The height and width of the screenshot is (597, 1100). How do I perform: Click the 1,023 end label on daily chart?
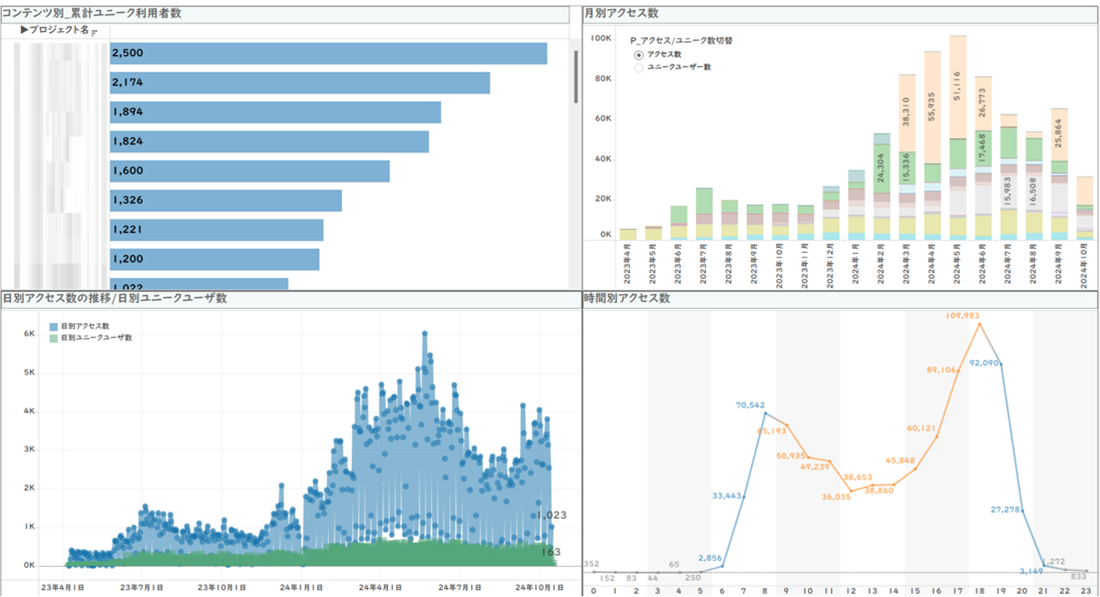pyautogui.click(x=552, y=515)
